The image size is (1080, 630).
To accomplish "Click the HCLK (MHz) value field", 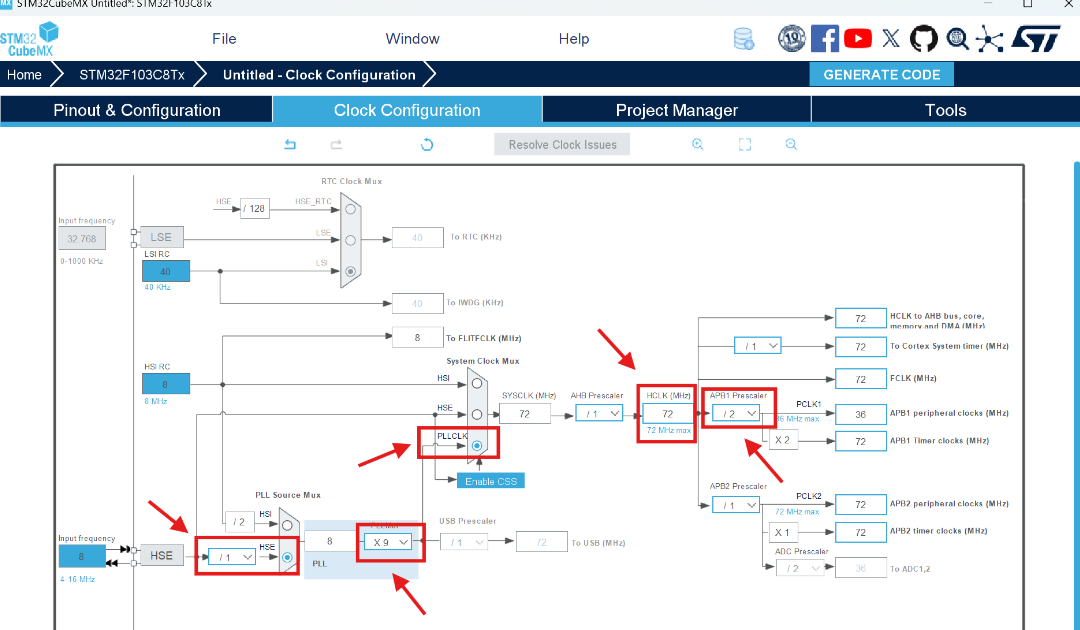I will [667, 413].
